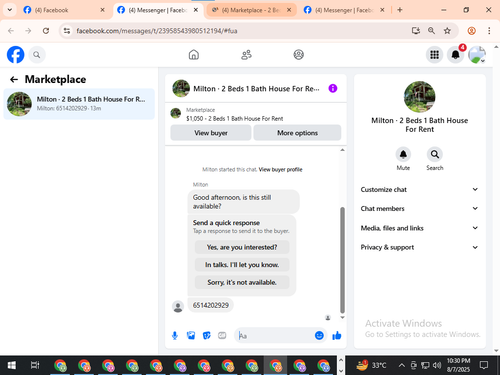Expand the Chat members section

pyautogui.click(x=419, y=208)
